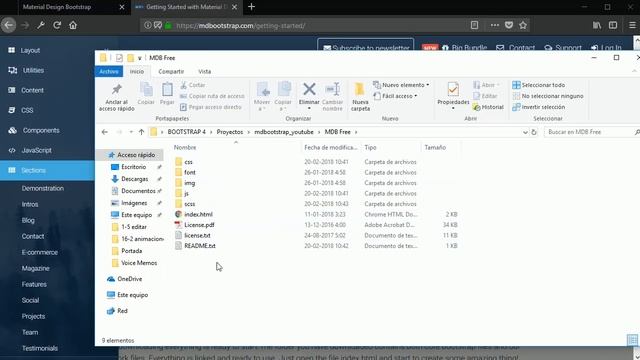Screen dimensions: 640x360
Task: Select the css folder row
Action: (x=316, y=162)
